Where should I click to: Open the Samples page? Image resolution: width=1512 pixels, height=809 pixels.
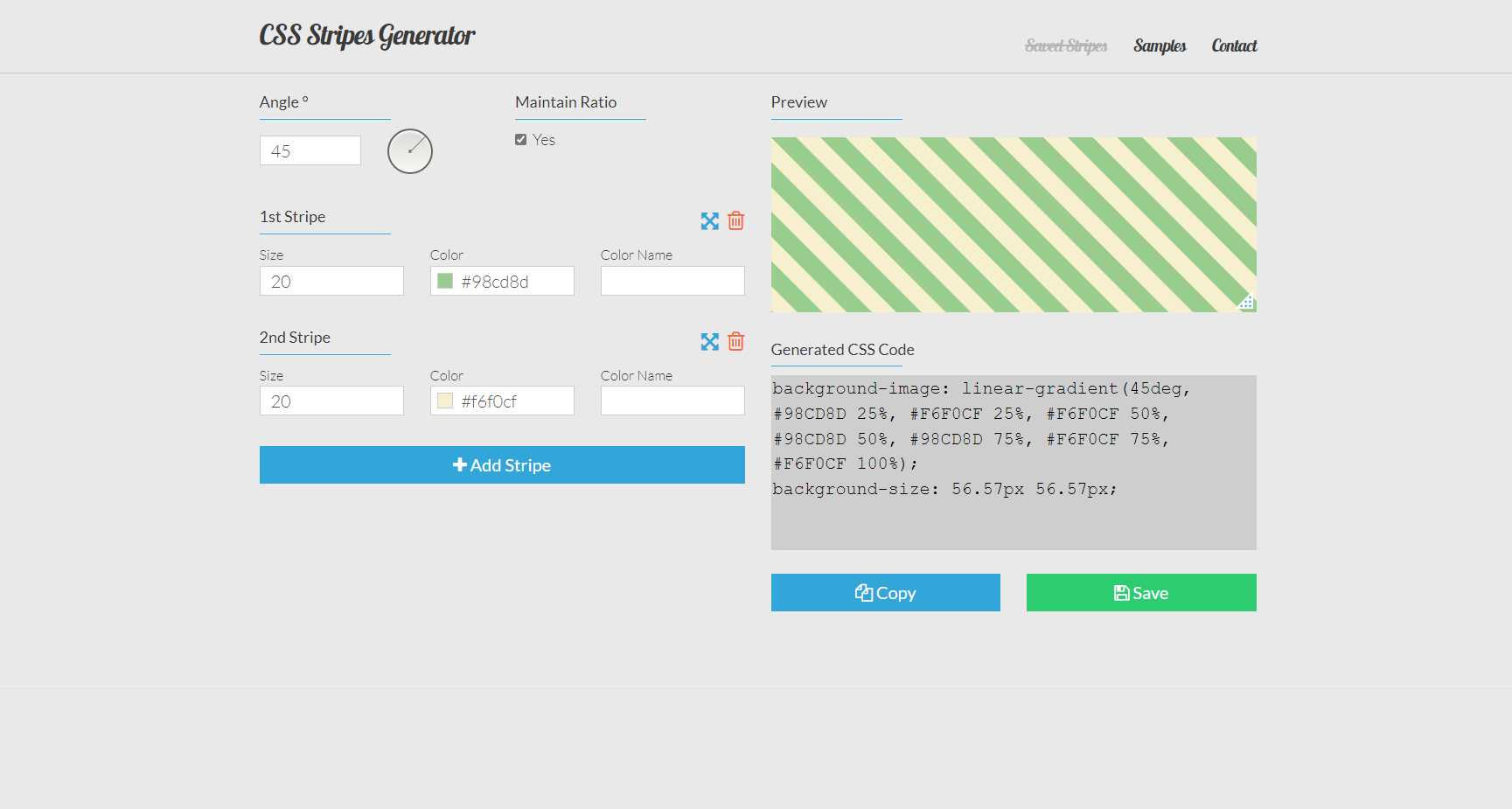[x=1160, y=45]
